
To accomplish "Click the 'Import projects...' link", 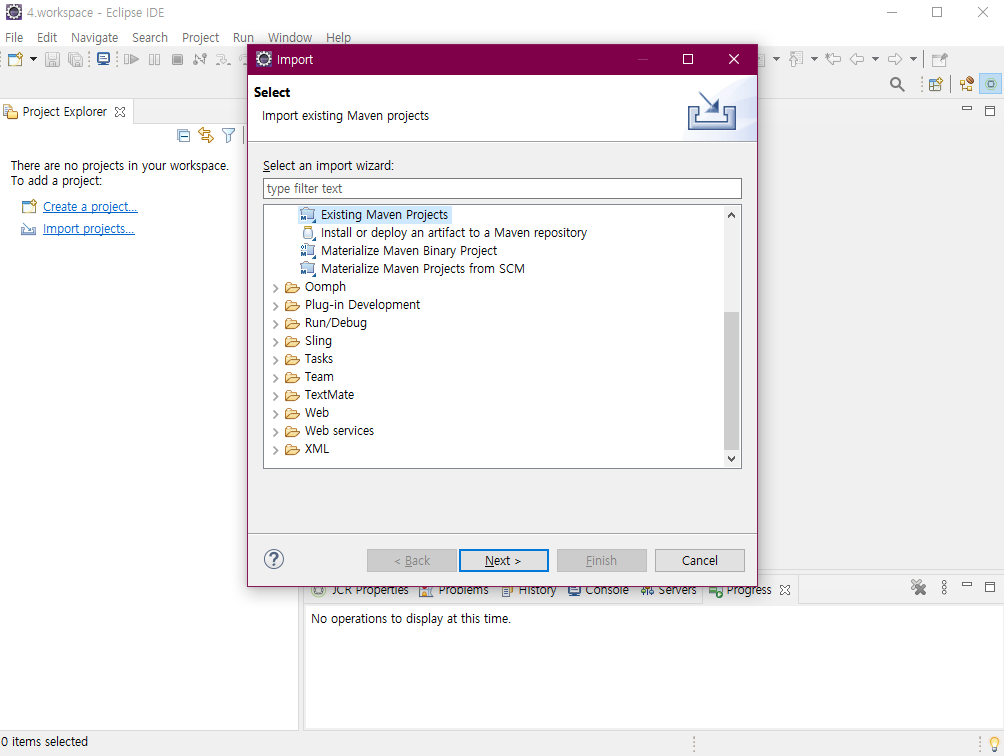I will click(88, 229).
